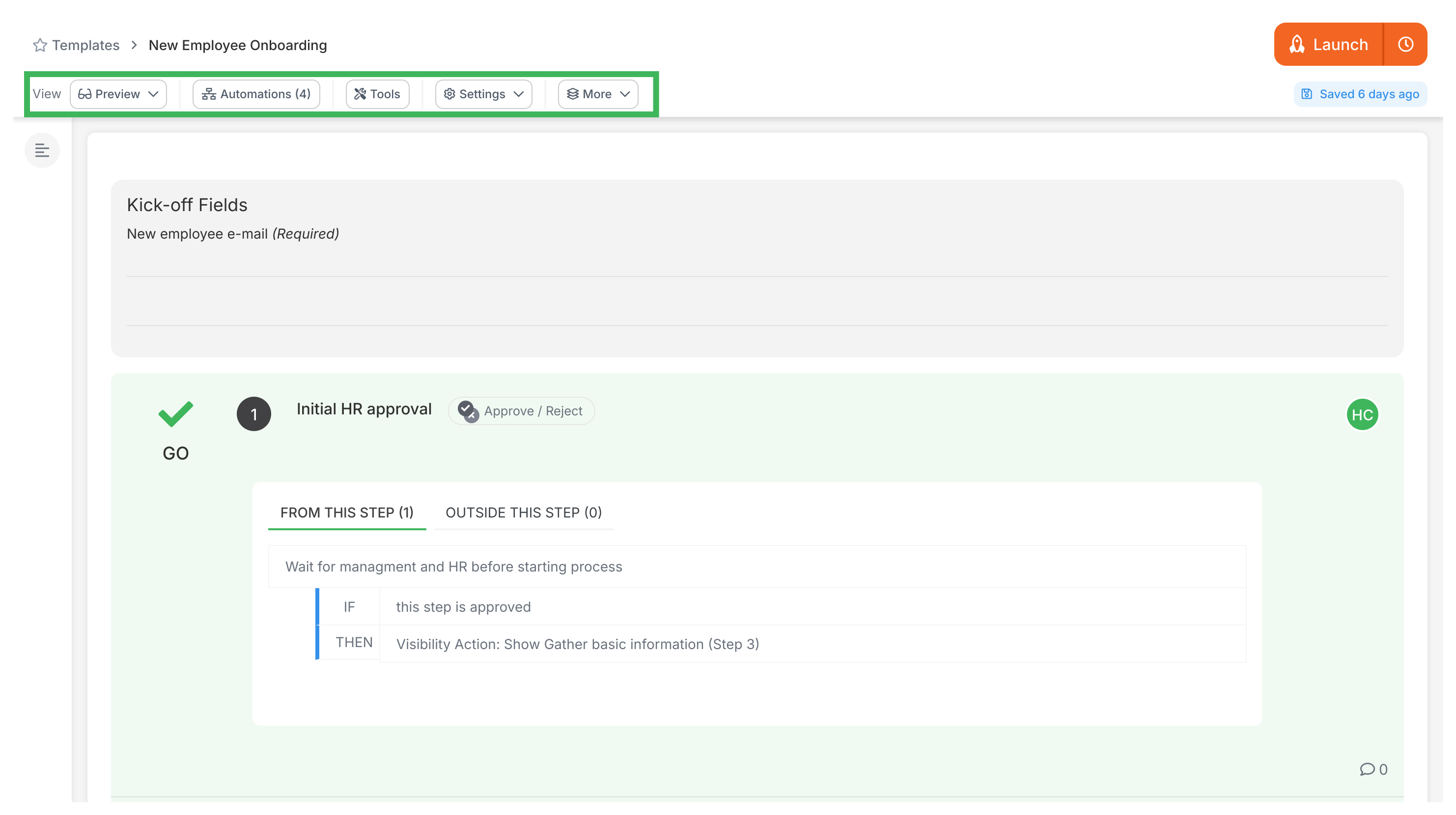
Task: Star the New Employee Onboarding template
Action: tap(40, 45)
